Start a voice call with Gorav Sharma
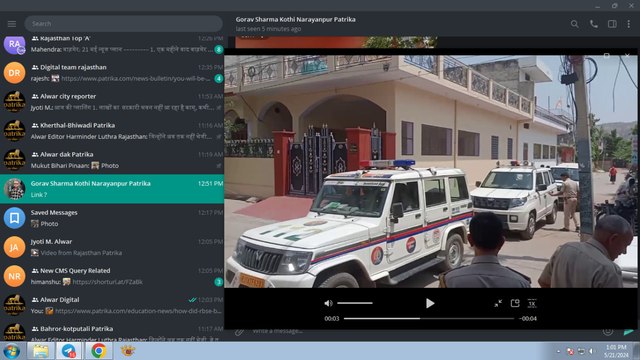This screenshot has width=640, height=360. click(x=593, y=24)
